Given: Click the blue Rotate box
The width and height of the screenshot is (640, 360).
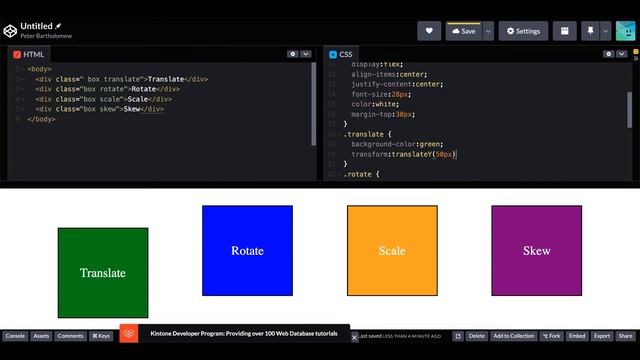Looking at the screenshot, I should pos(247,251).
